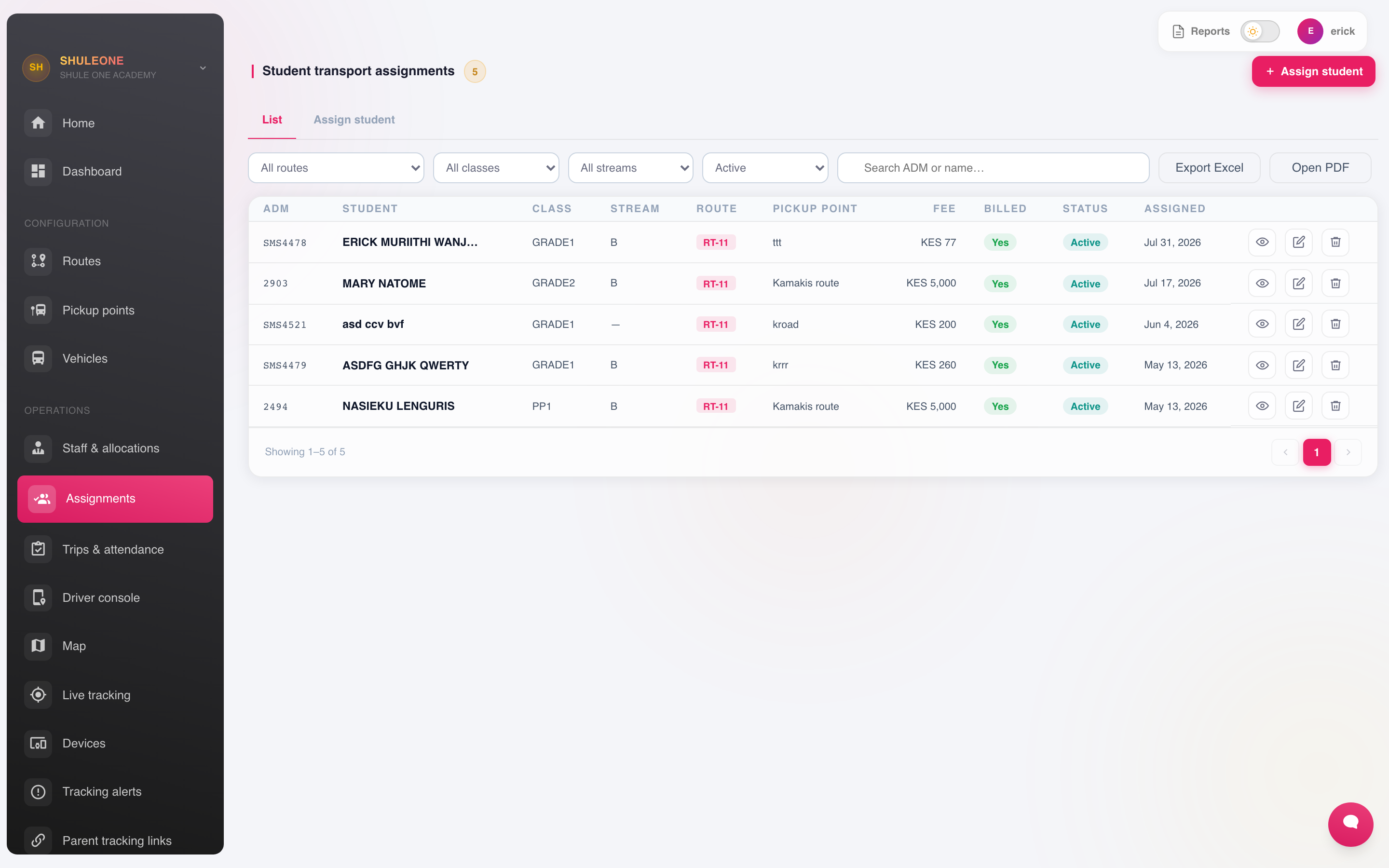Switch to the Assign student tab
Viewport: 1389px width, 868px height.
point(354,120)
